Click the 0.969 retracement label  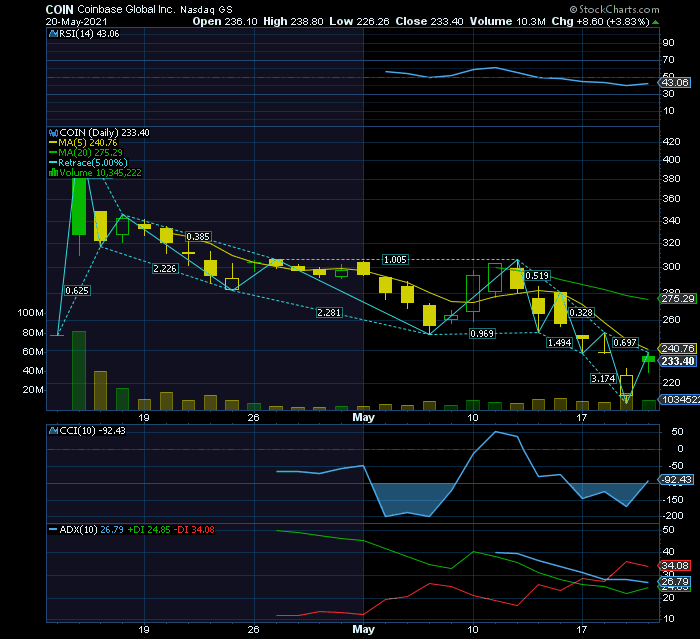click(482, 334)
